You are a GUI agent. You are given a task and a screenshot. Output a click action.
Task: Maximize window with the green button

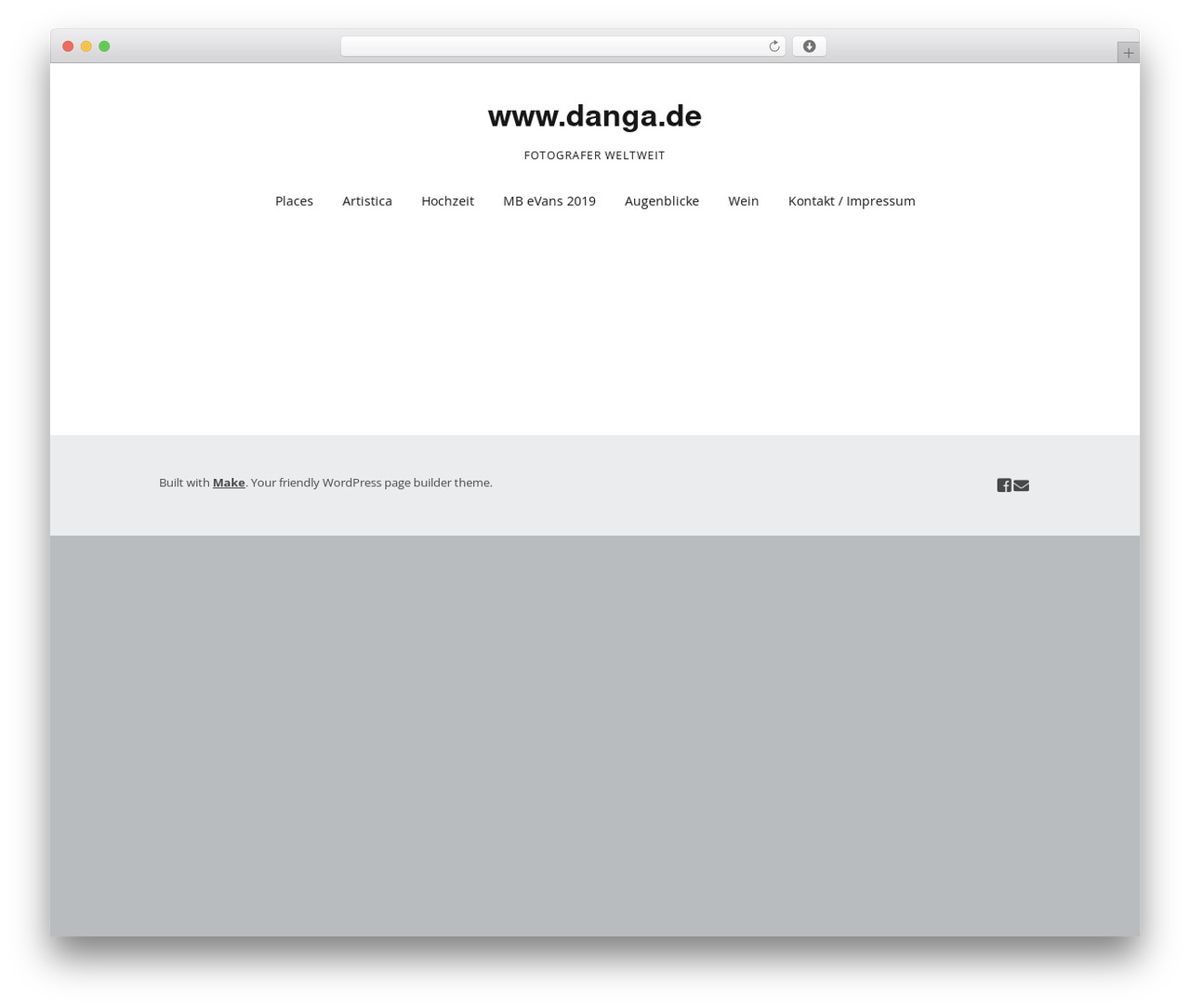coord(104,46)
